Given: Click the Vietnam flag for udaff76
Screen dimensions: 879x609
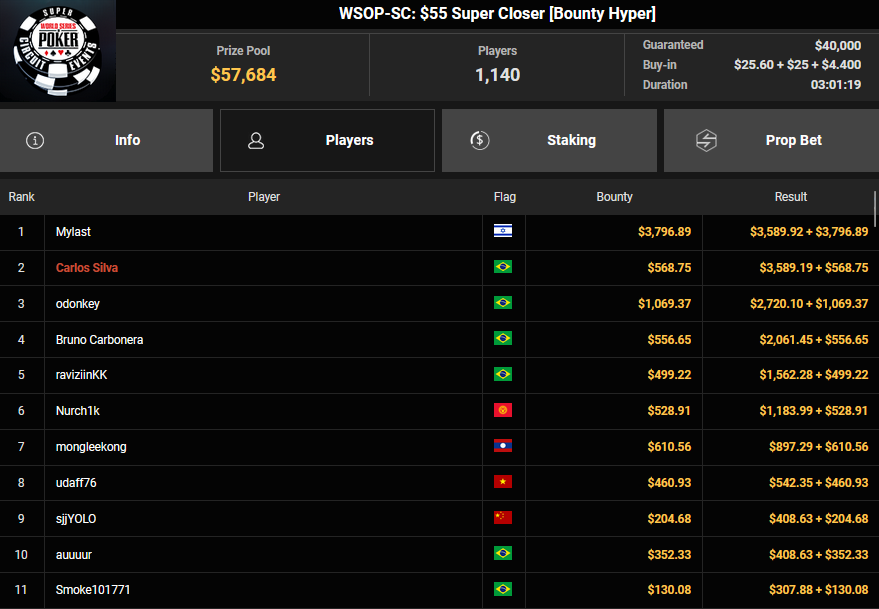Looking at the screenshot, I should [x=503, y=483].
